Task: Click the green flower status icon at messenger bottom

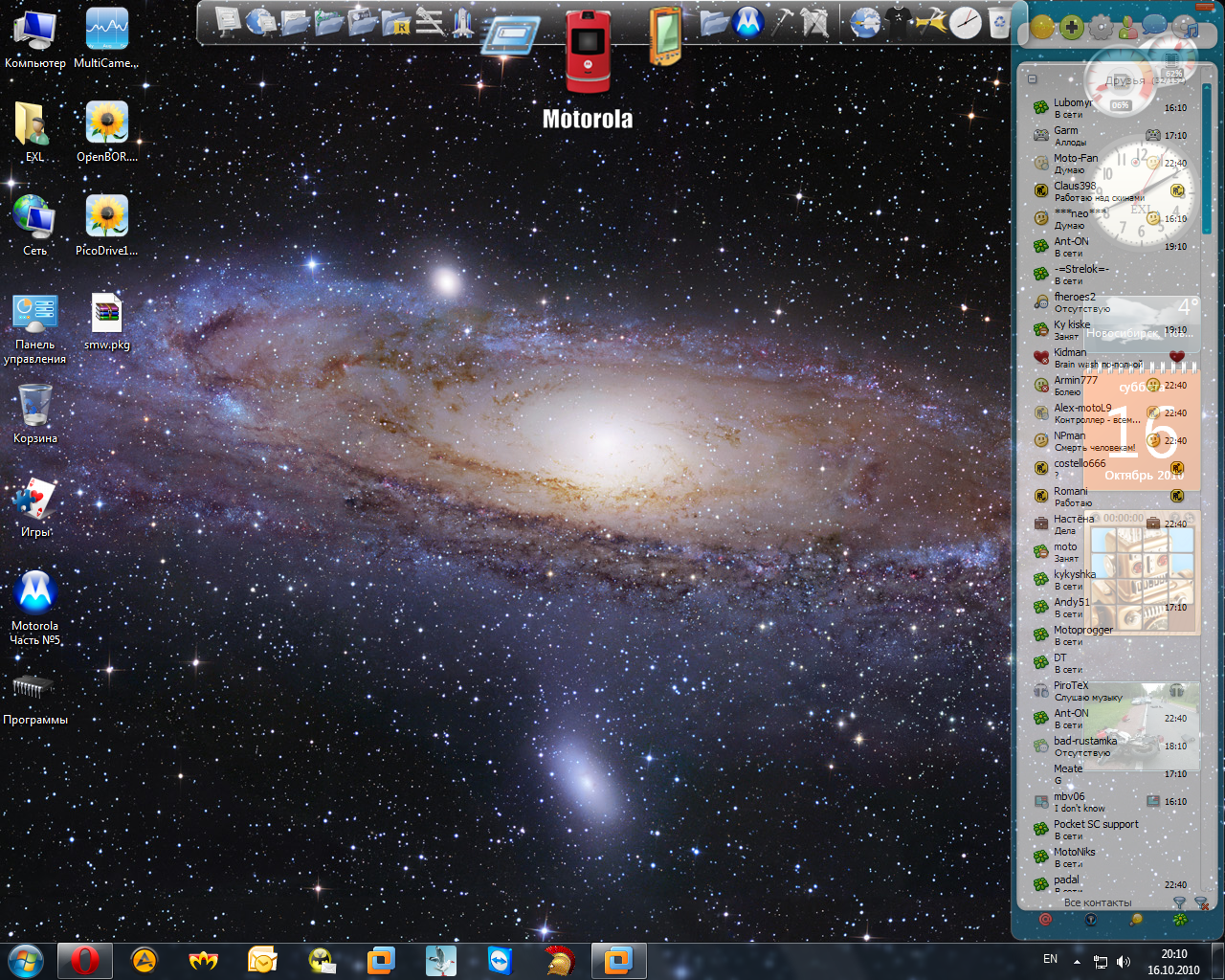Action: pyautogui.click(x=1180, y=920)
